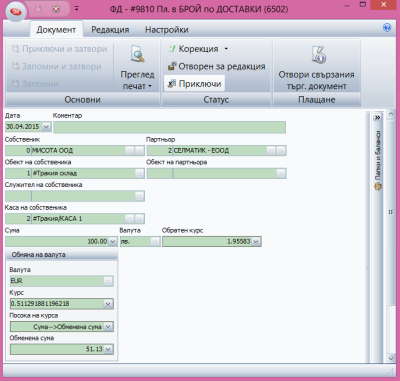
Task: Click the #Тракия/КАСА 1 cash register field
Action: pyautogui.click(x=78, y=219)
